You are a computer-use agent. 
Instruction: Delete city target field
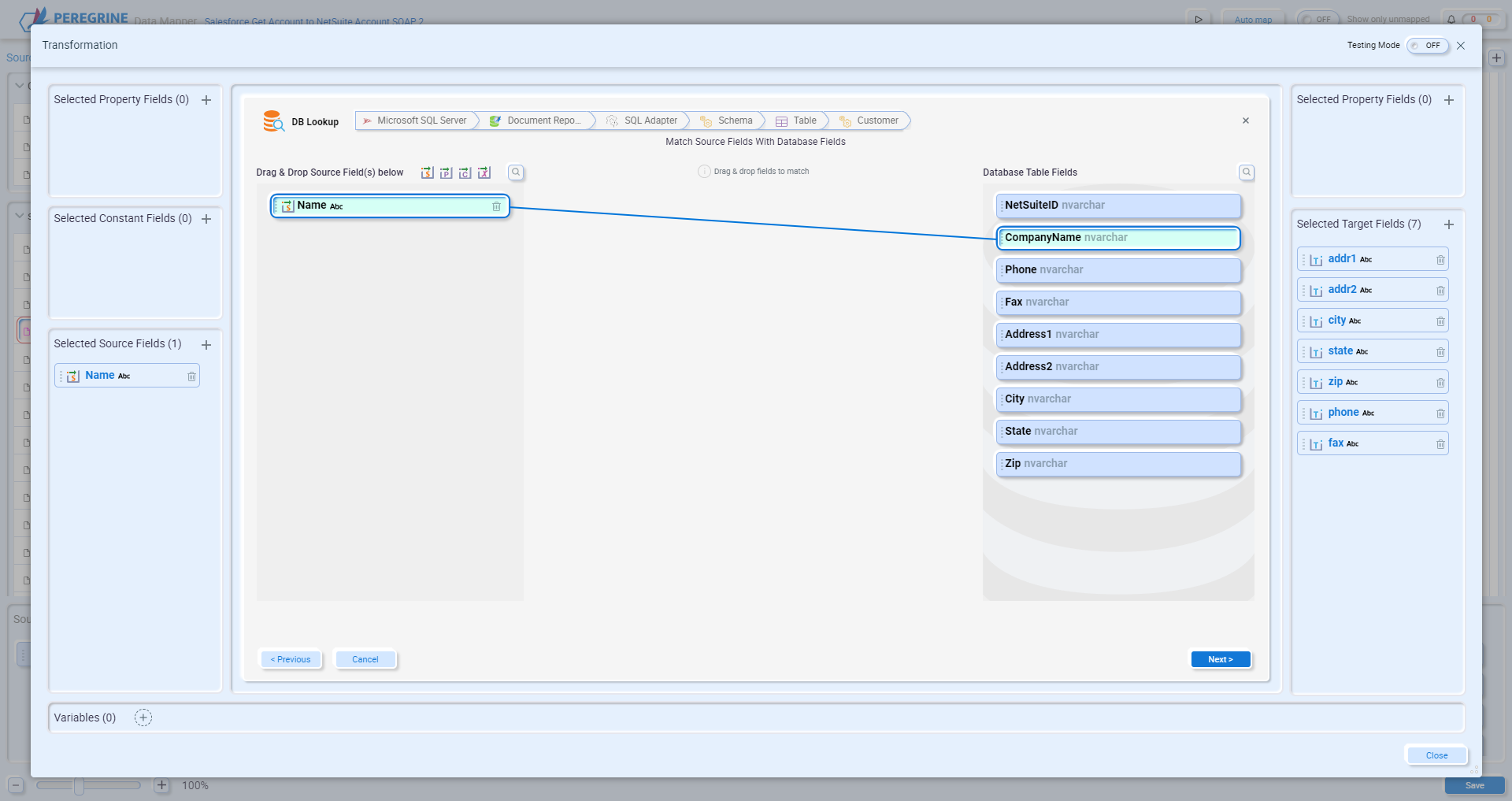click(x=1440, y=321)
